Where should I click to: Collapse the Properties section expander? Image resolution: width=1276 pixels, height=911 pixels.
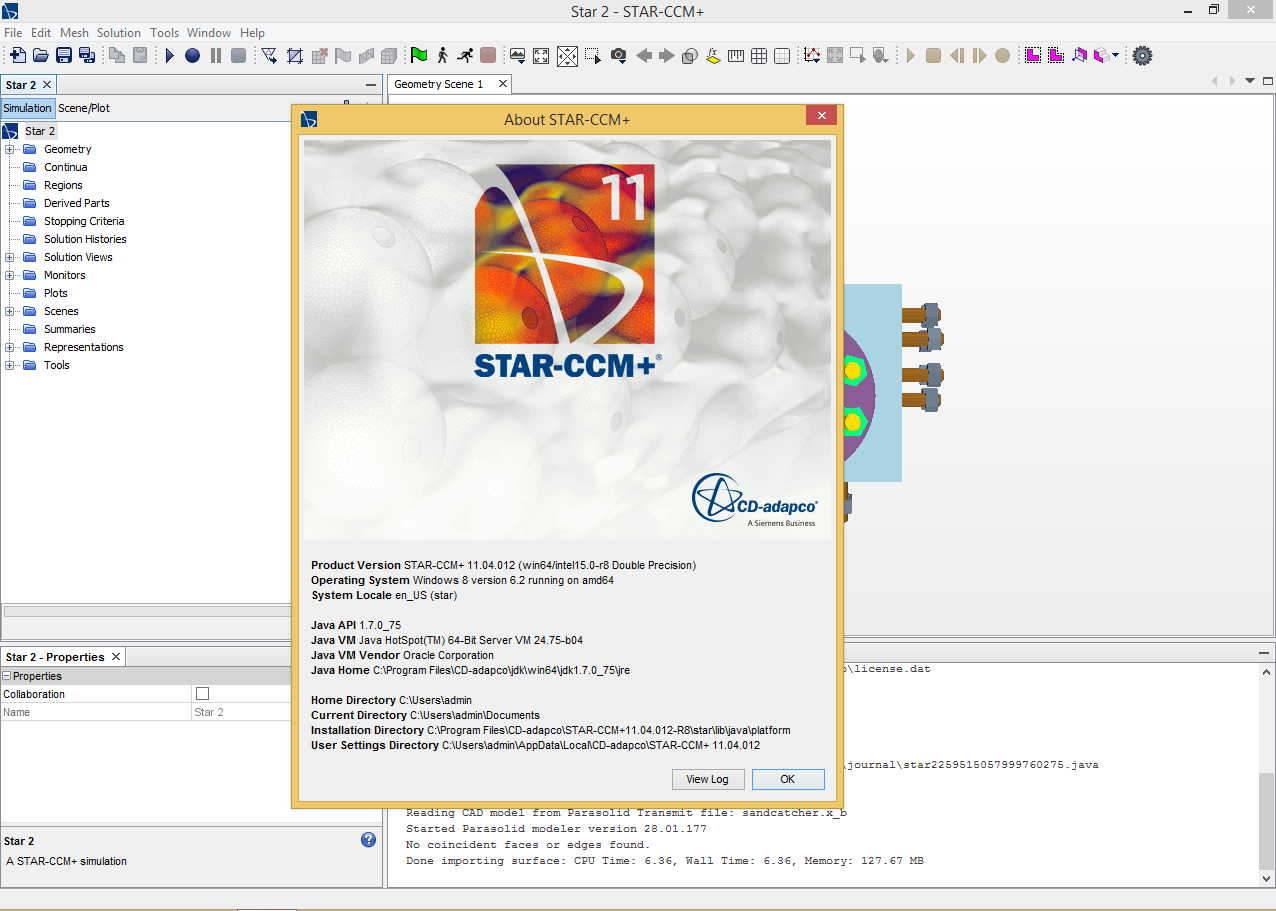pos(6,677)
